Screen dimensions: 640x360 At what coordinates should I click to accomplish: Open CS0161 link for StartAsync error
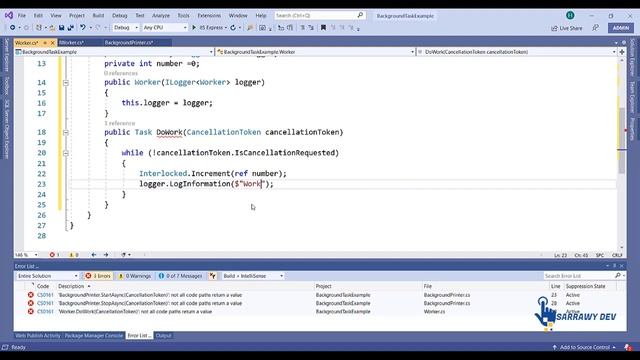point(45,295)
